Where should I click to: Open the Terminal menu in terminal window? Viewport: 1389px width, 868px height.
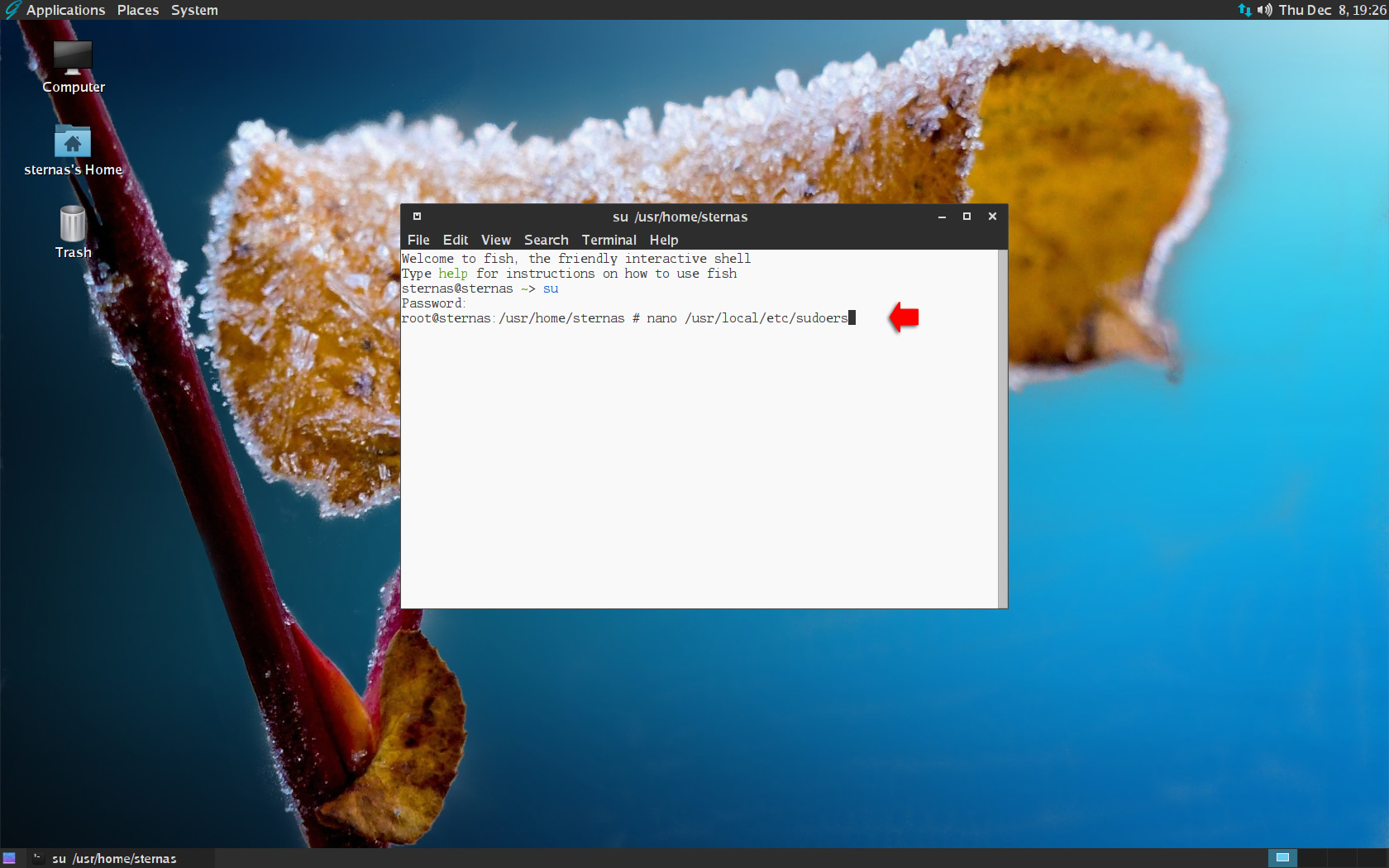tap(609, 240)
